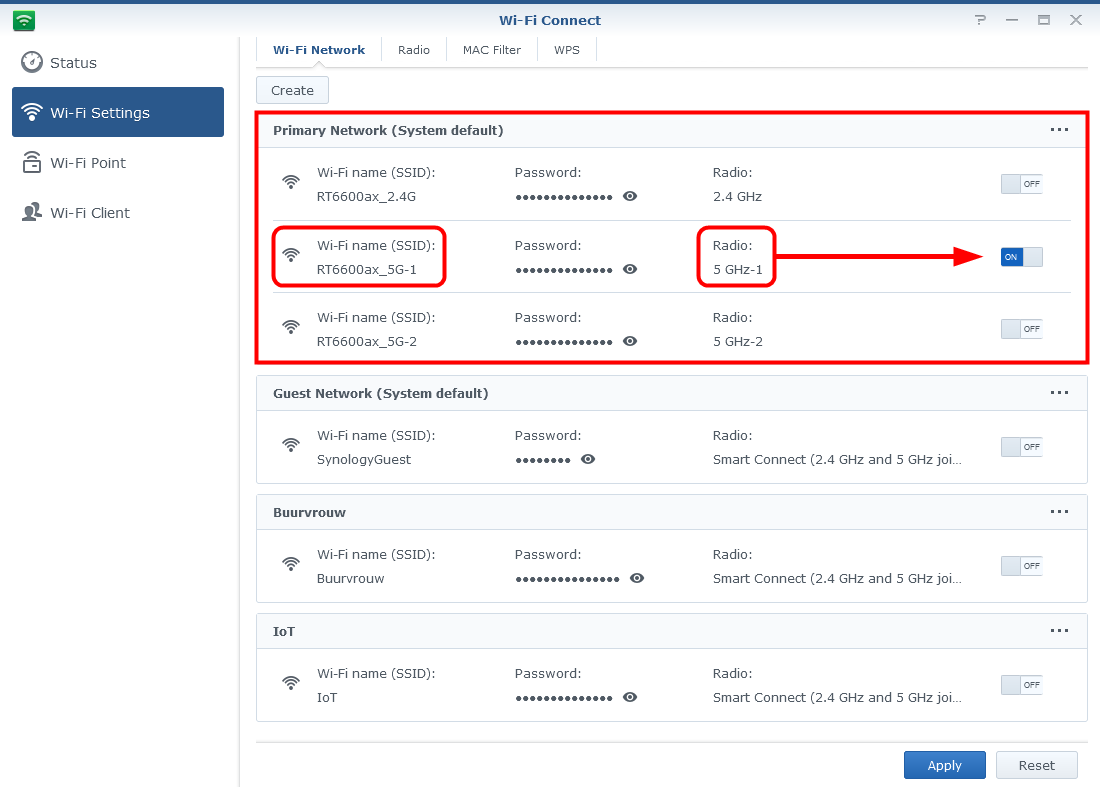The width and height of the screenshot is (1100, 787).
Task: Click the RT6600ax_5G-1 masked password dots
Action: tap(564, 270)
